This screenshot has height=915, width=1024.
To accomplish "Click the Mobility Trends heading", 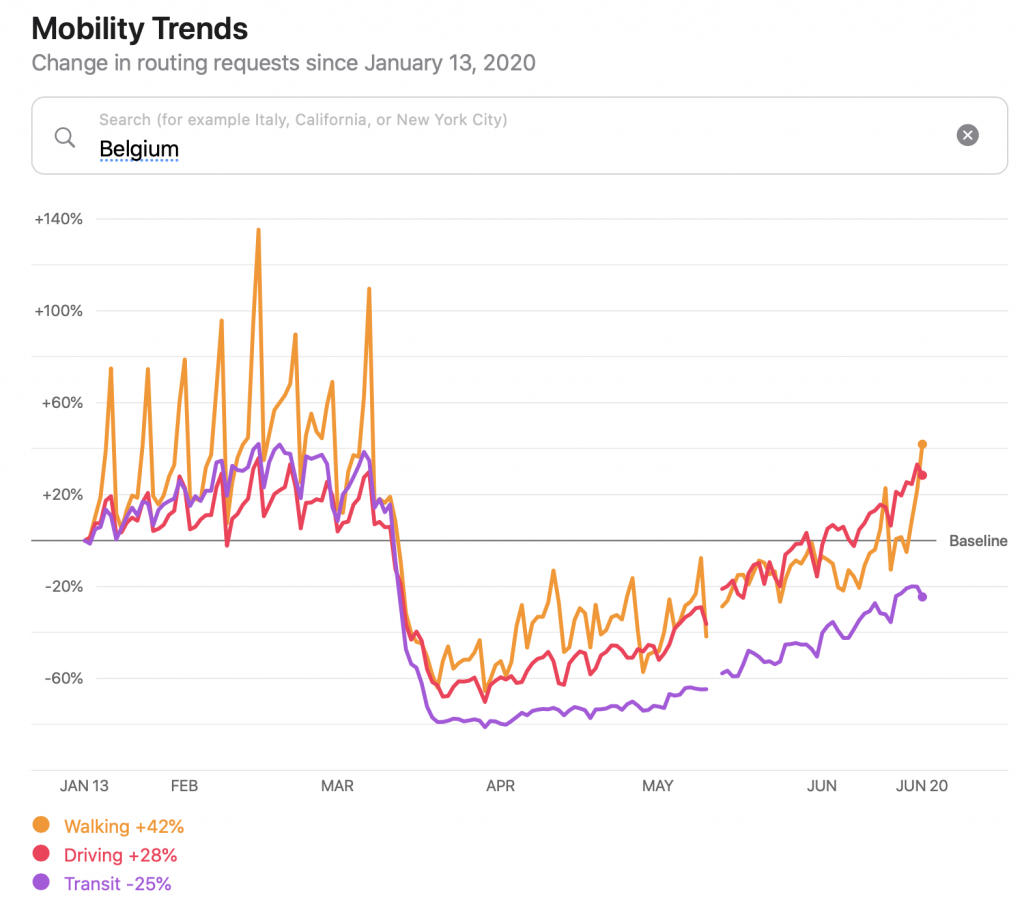I will pyautogui.click(x=140, y=28).
